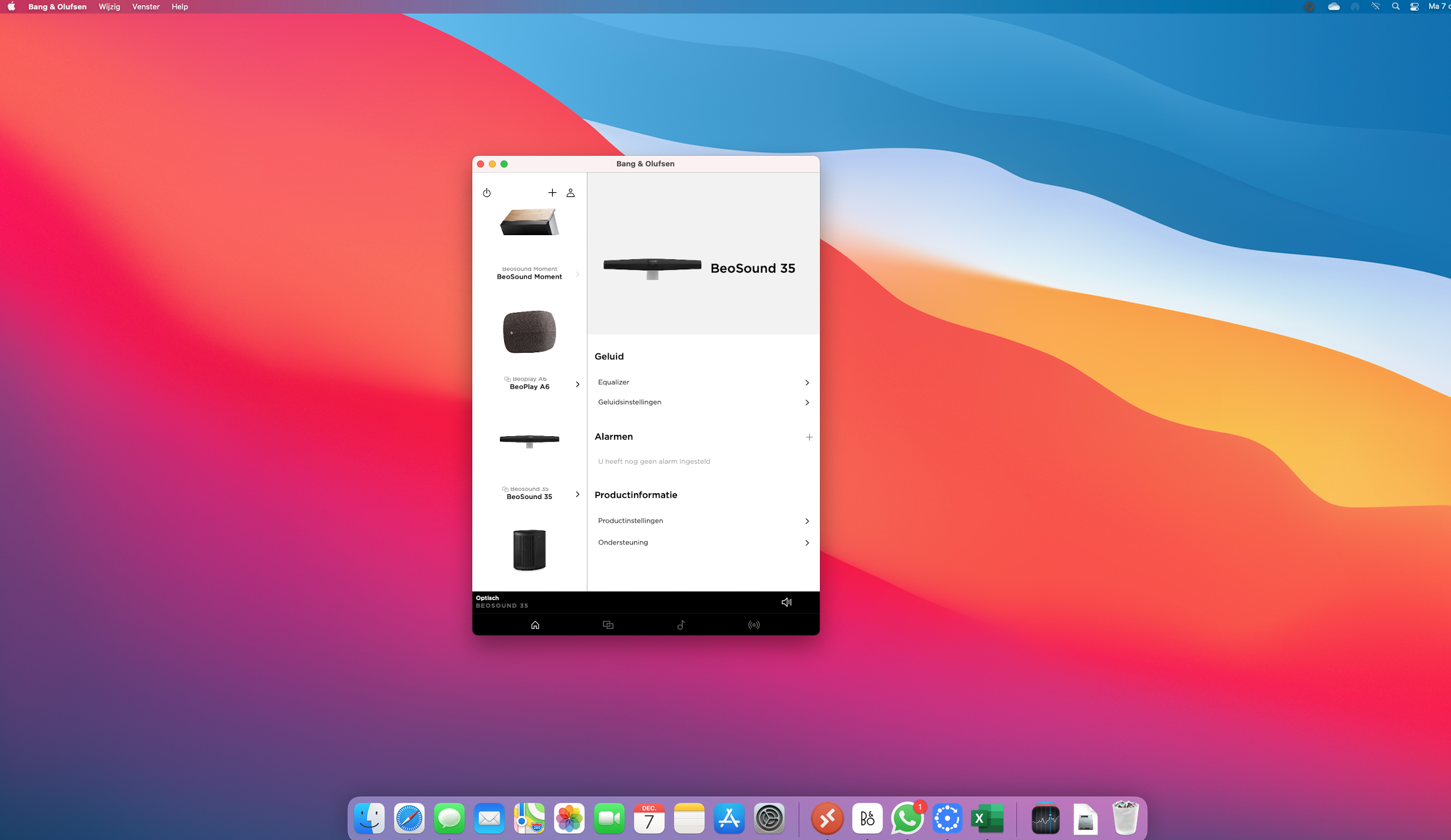
Task: Open the multiroom tab icon
Action: (608, 625)
